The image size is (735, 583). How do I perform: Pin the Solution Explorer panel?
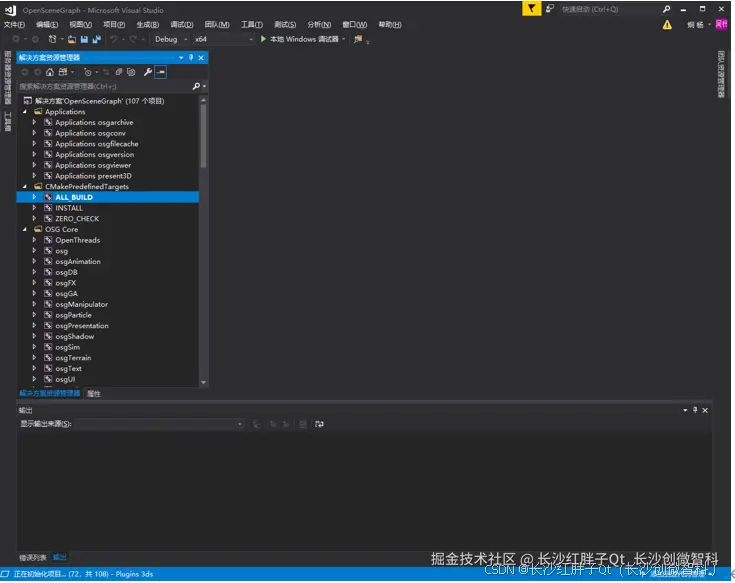pos(191,58)
